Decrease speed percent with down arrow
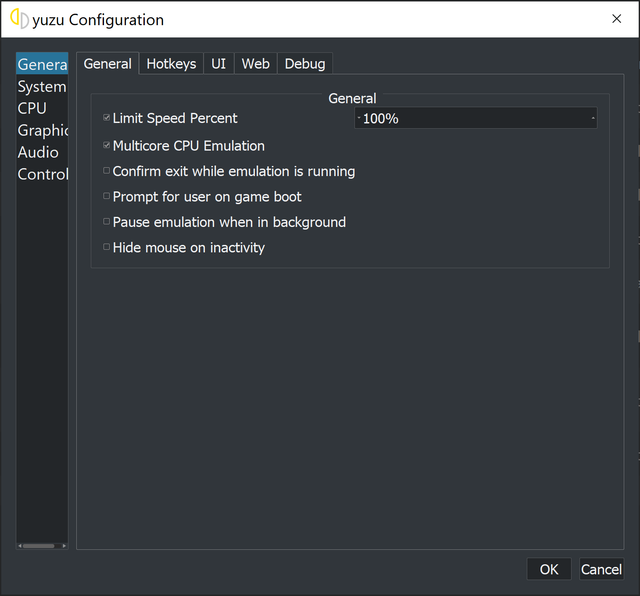The width and height of the screenshot is (640, 596). [x=359, y=118]
